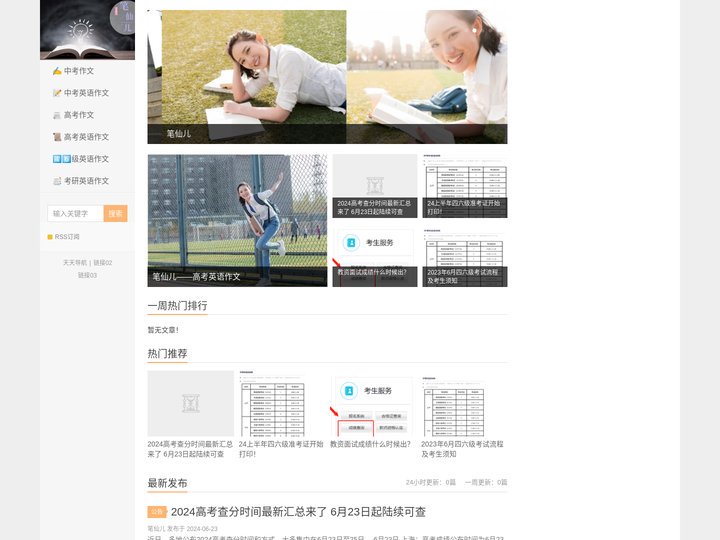Viewport: 720px width, 540px height.
Task: Click the notepad icon beside 中考英语作文
Action: [x=57, y=93]
